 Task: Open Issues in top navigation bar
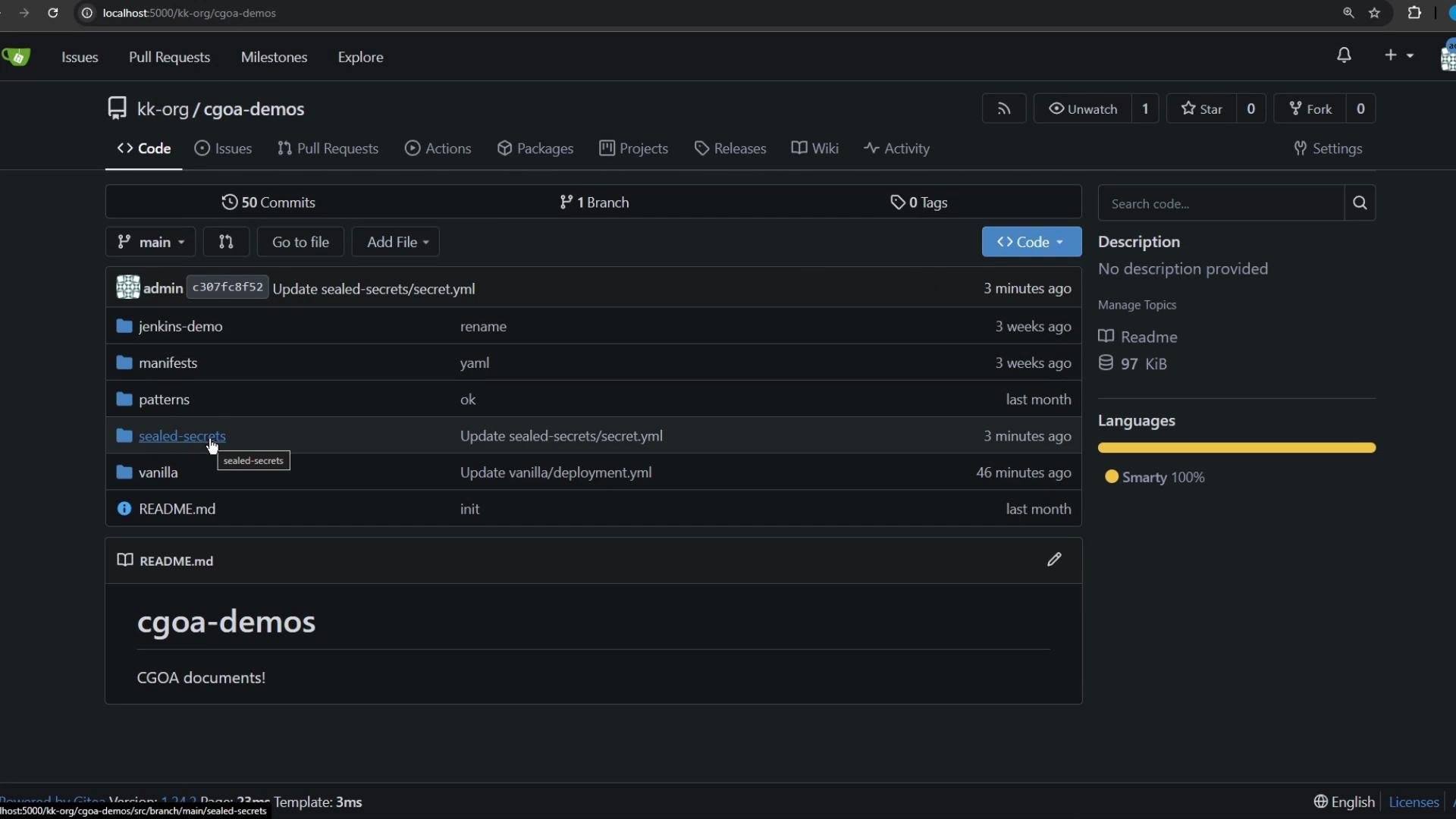coord(80,57)
